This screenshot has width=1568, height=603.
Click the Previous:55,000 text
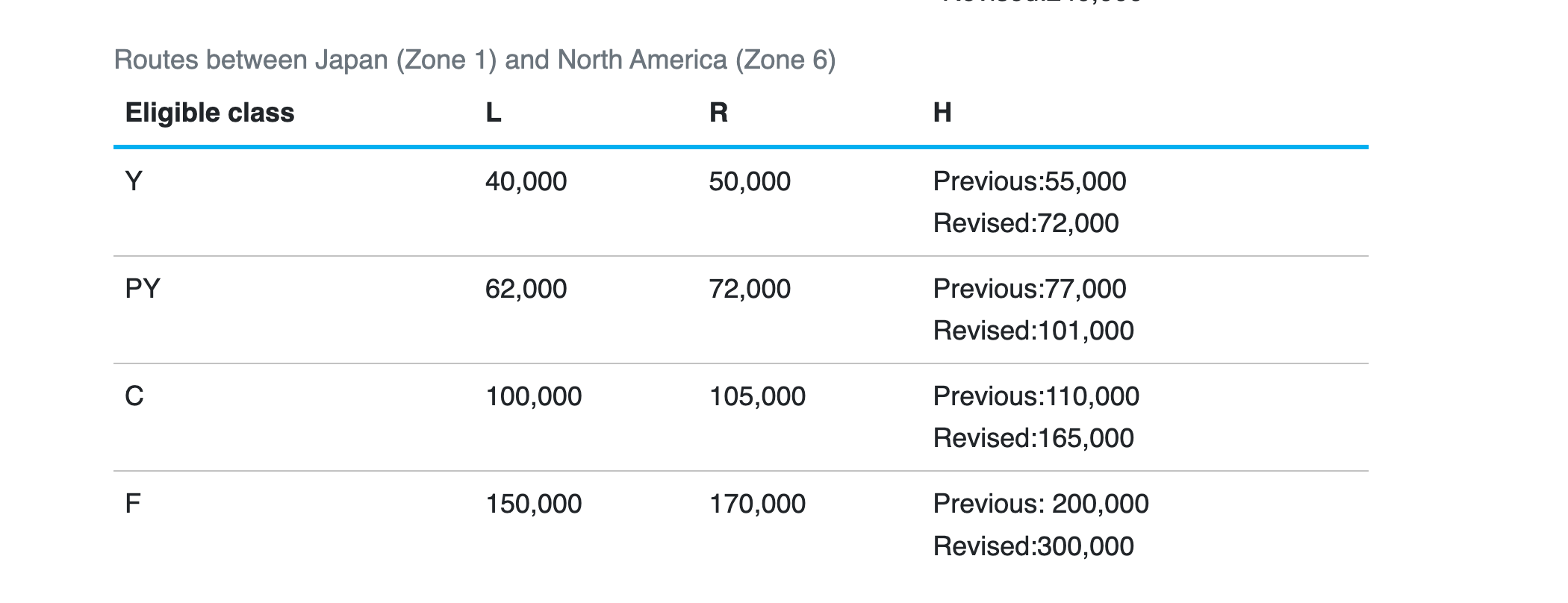pos(1030,181)
